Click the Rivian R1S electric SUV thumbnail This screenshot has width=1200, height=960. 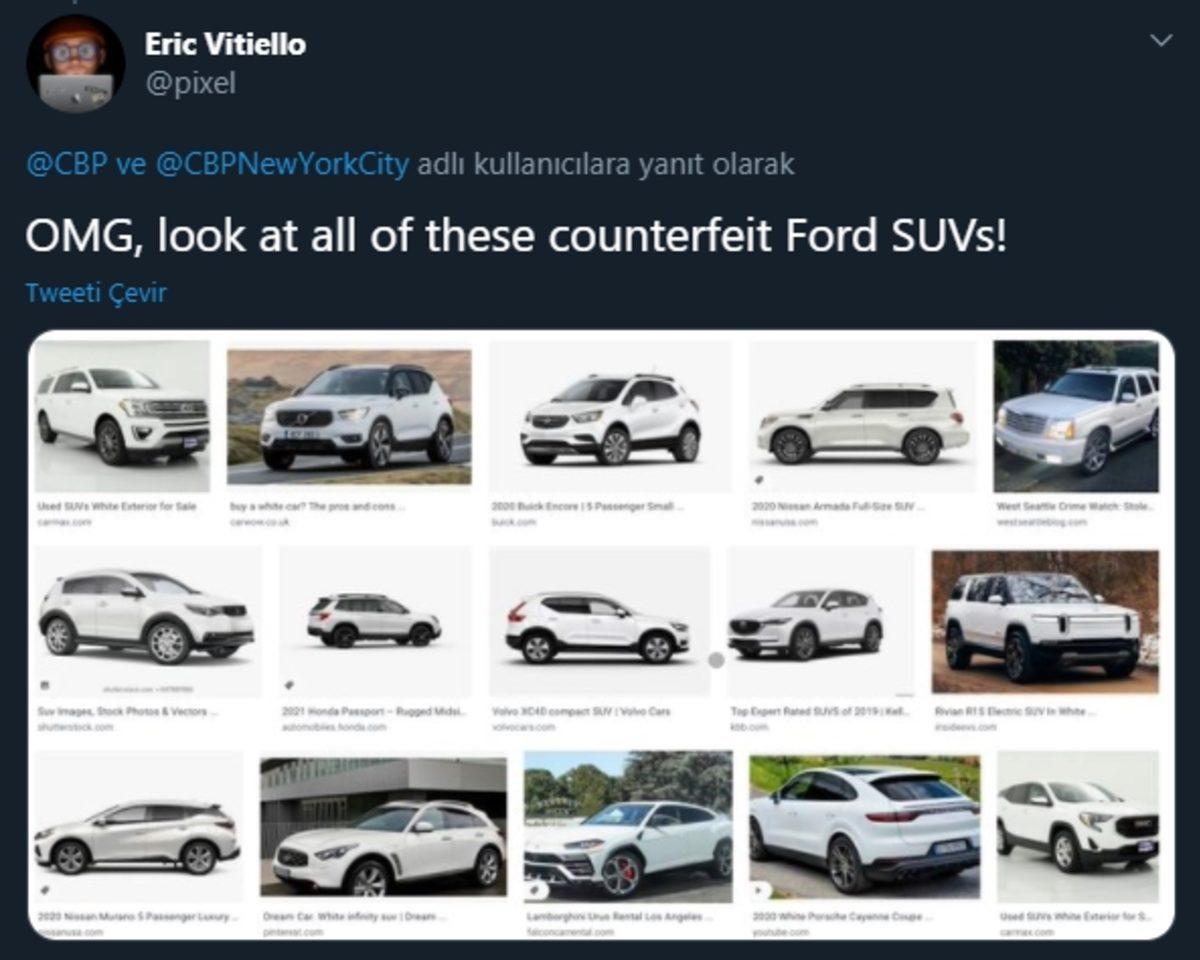point(1045,621)
